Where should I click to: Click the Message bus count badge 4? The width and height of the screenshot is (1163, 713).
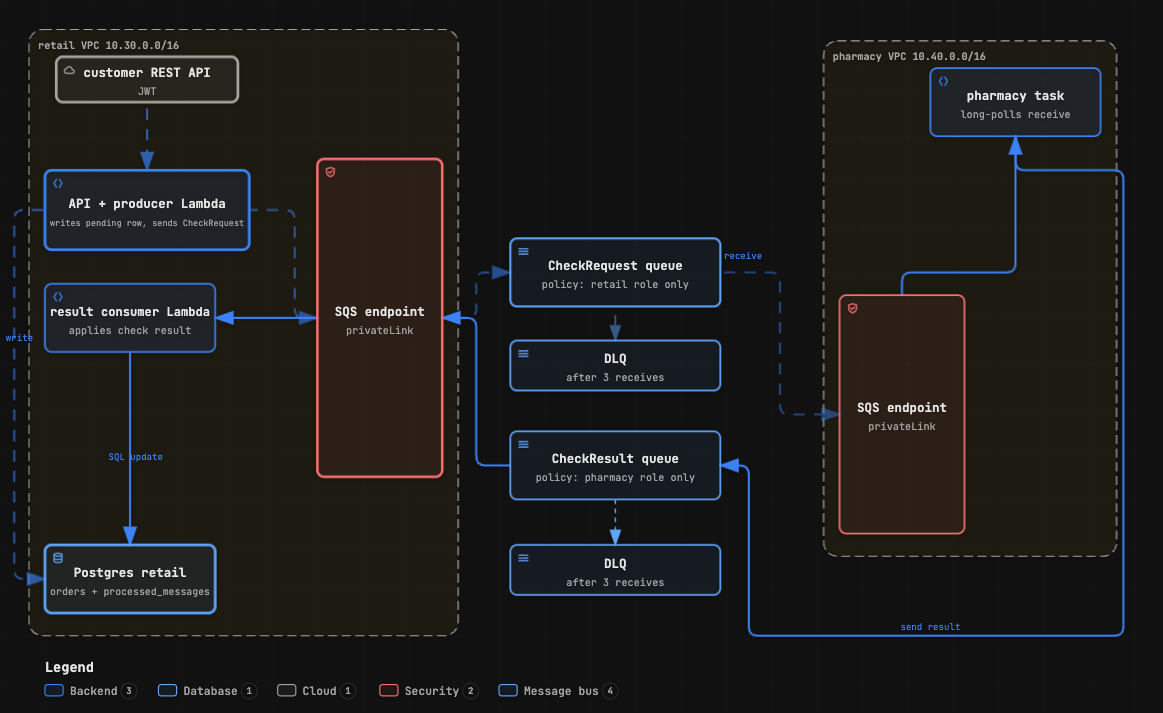pyautogui.click(x=610, y=691)
